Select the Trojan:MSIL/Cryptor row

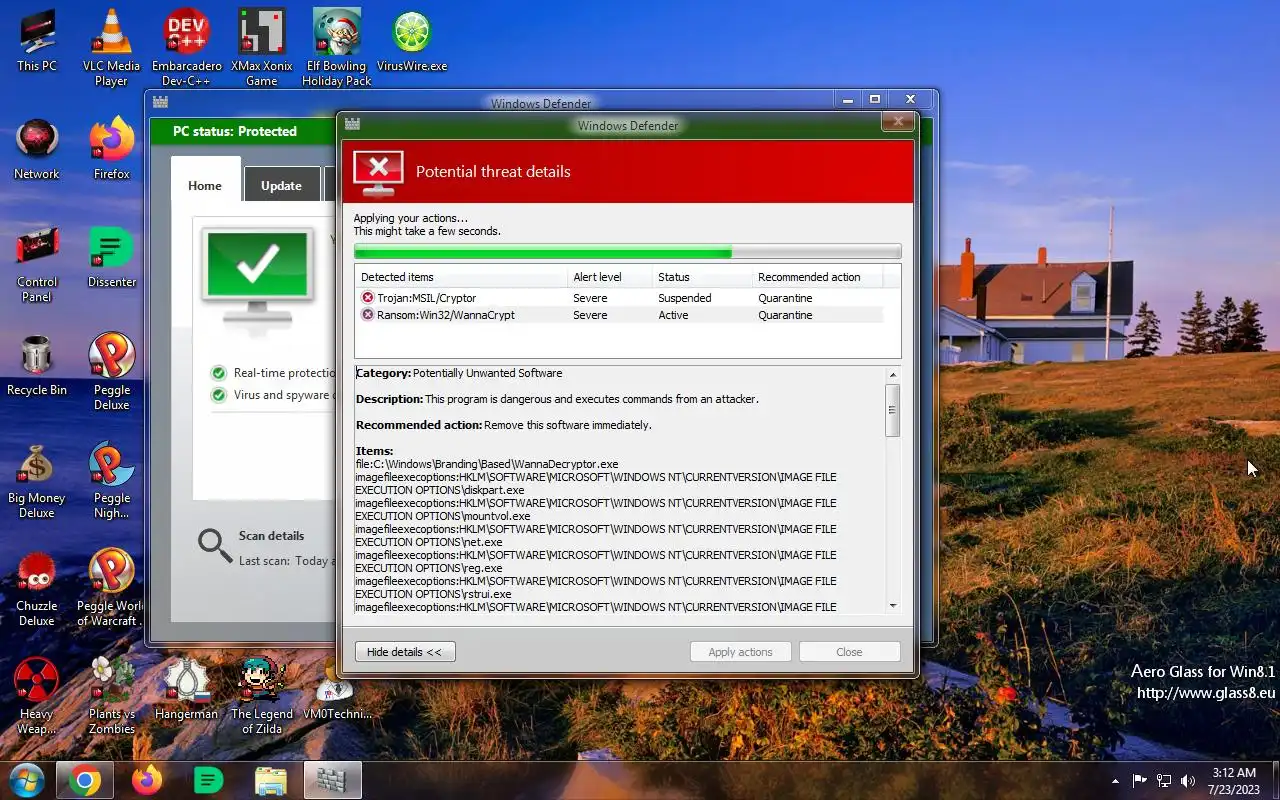620,298
